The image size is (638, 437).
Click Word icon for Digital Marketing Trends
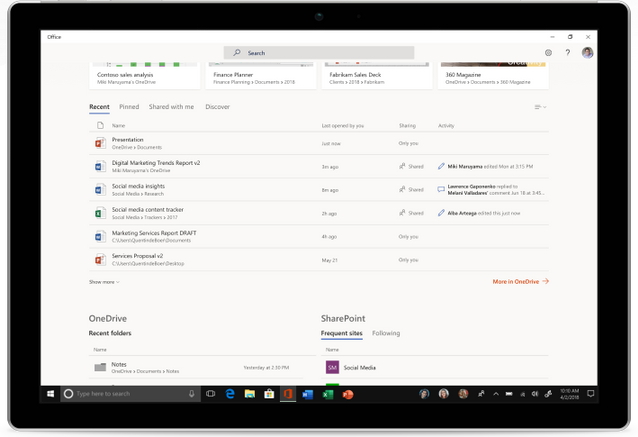tap(100, 166)
